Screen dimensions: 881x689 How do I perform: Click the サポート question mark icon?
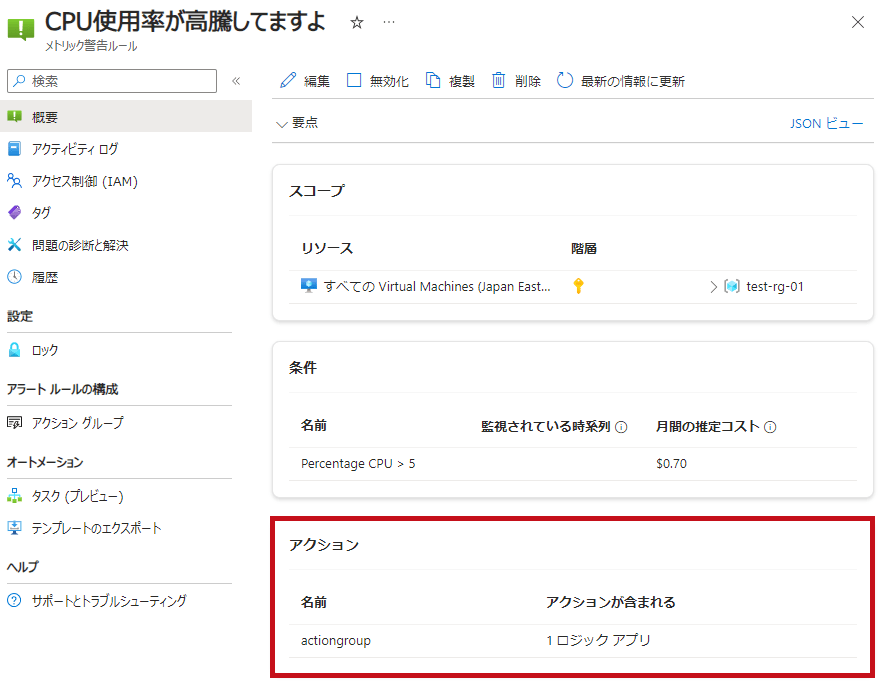click(x=15, y=600)
